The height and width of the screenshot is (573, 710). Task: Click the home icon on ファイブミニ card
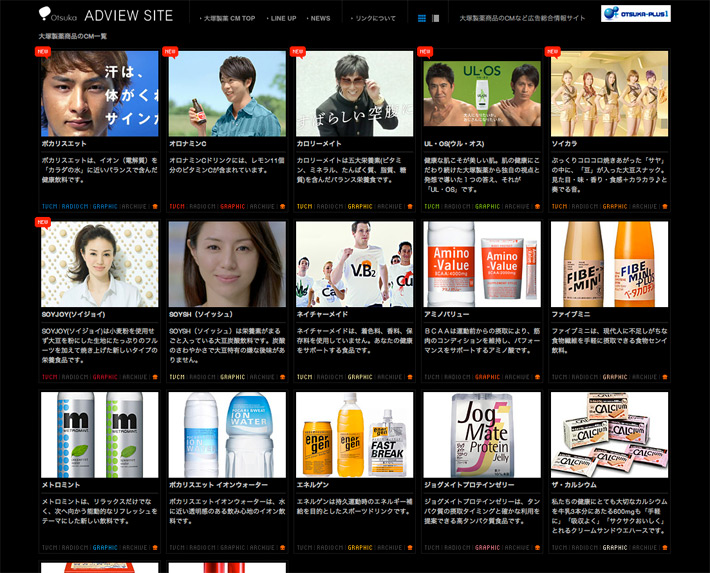[665, 377]
